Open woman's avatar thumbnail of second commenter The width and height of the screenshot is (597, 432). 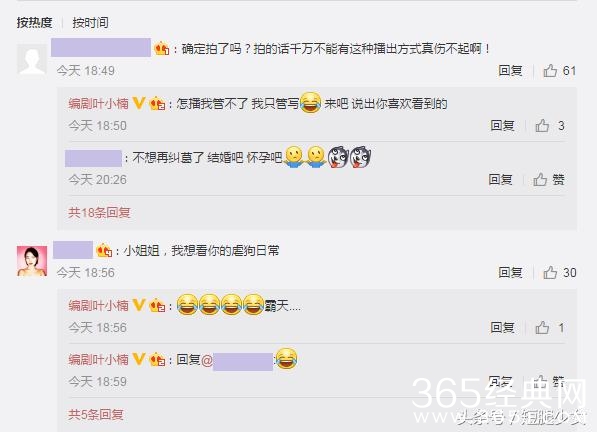(32, 261)
